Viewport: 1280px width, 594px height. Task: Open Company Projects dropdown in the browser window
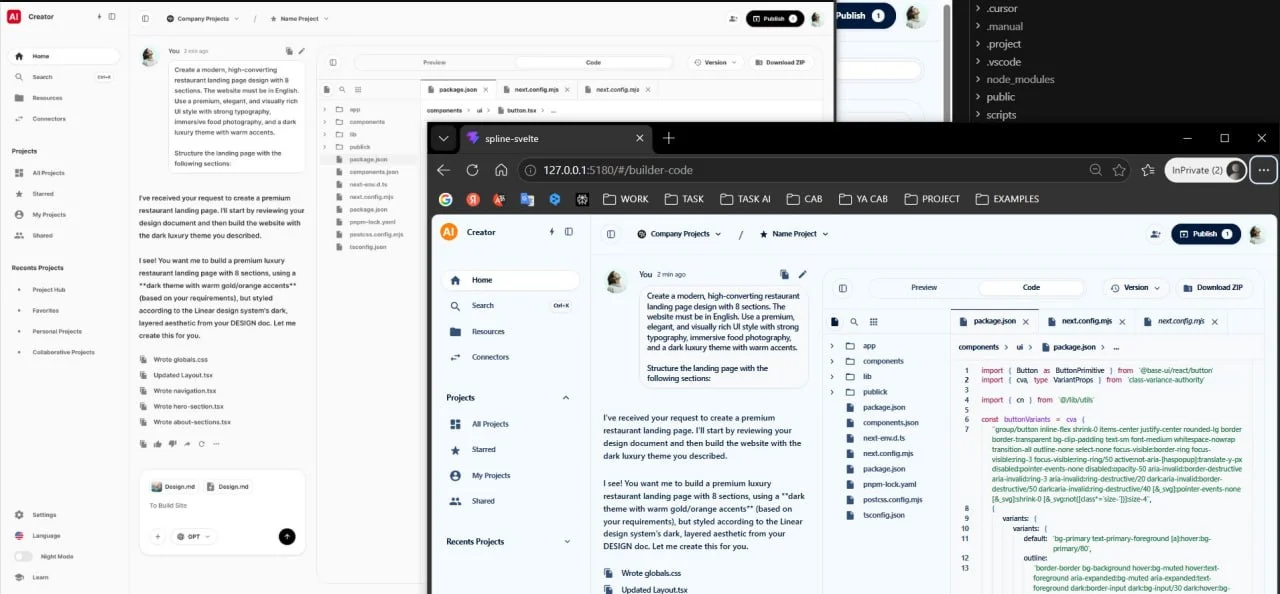click(x=679, y=234)
